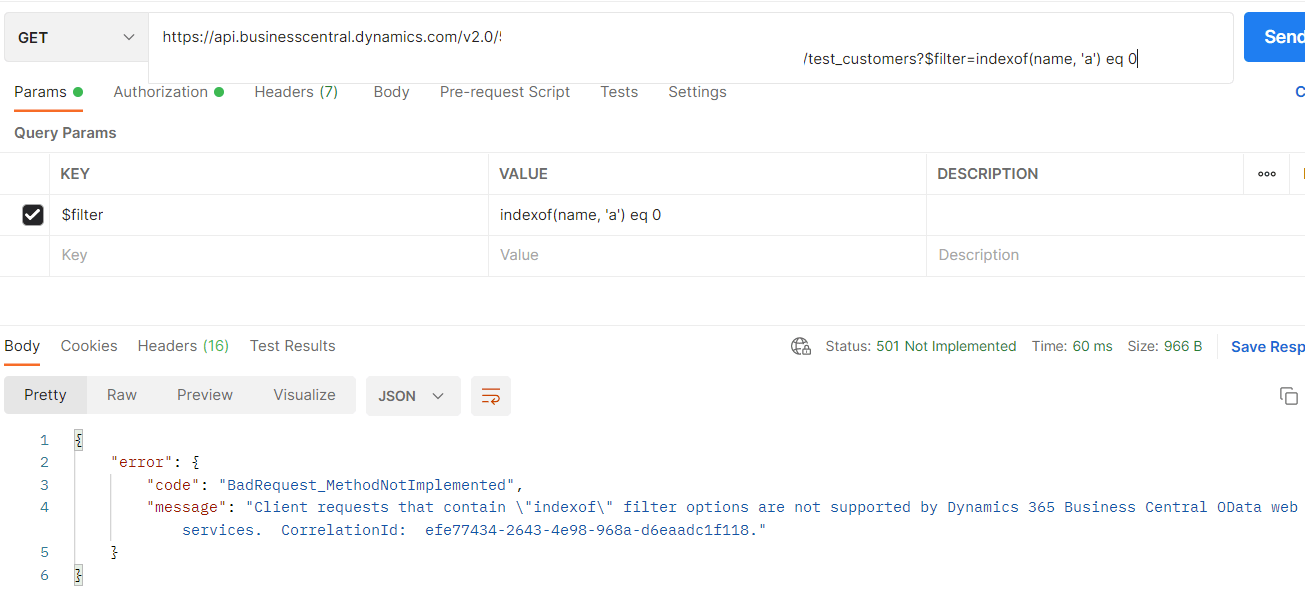Open the query params column options (three dots)
This screenshot has width=1305, height=600.
pyautogui.click(x=1267, y=174)
